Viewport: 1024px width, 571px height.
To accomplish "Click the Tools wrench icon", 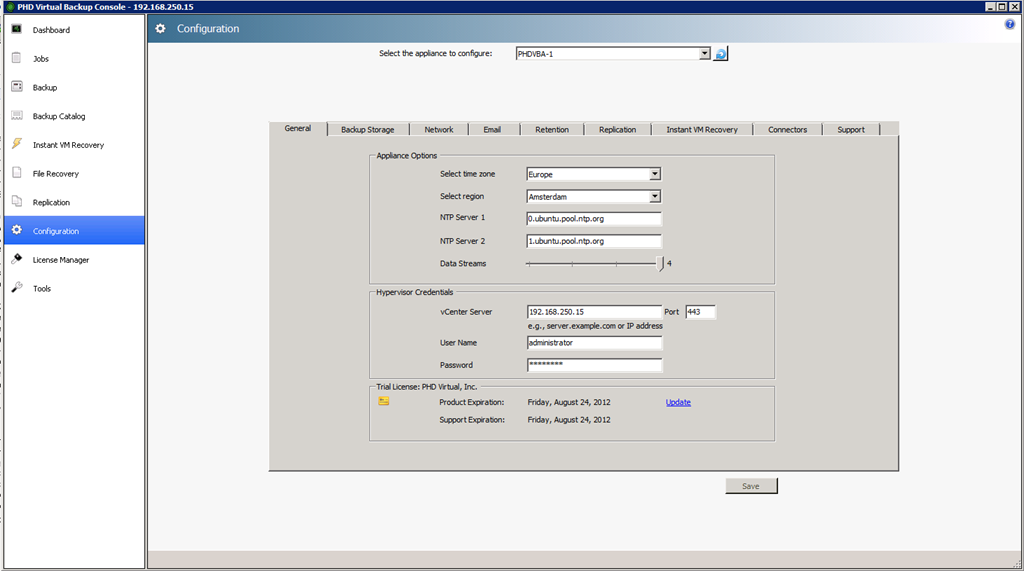I will (x=17, y=288).
